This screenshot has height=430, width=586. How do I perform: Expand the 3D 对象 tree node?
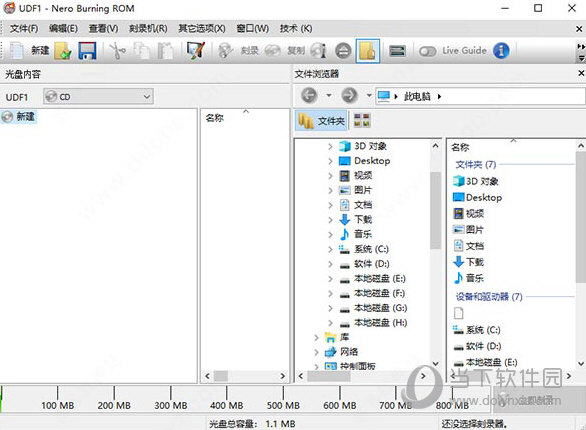pyautogui.click(x=330, y=146)
